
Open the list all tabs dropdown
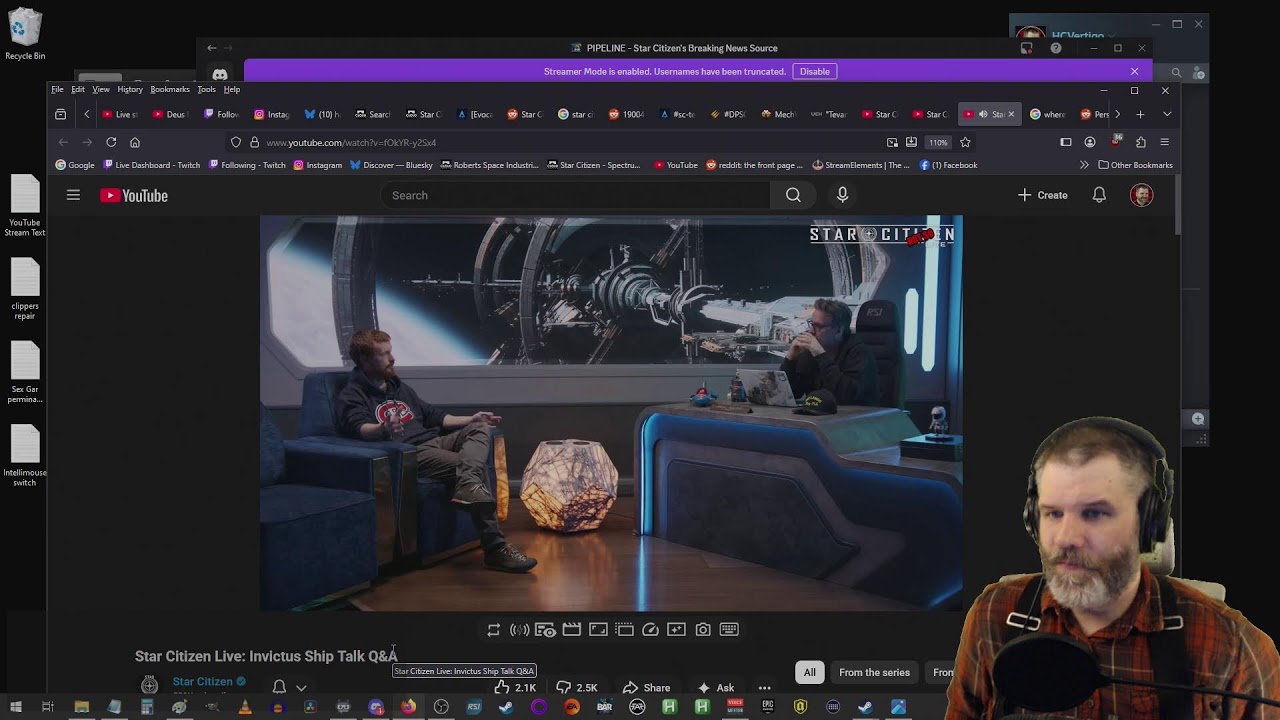coord(1166,114)
